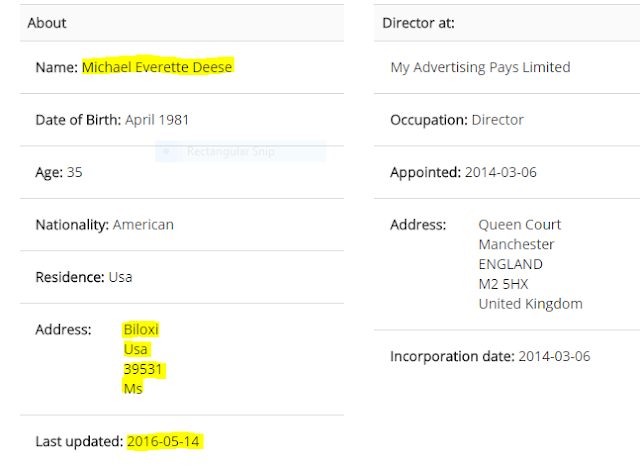Click the Director occupation value
640x466 pixels.
pos(497,120)
